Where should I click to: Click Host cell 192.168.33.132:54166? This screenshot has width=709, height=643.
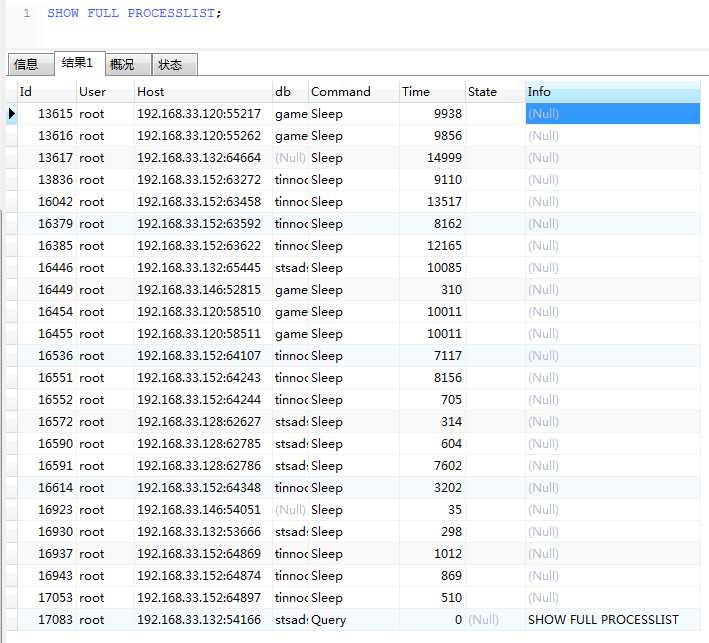tap(203, 620)
